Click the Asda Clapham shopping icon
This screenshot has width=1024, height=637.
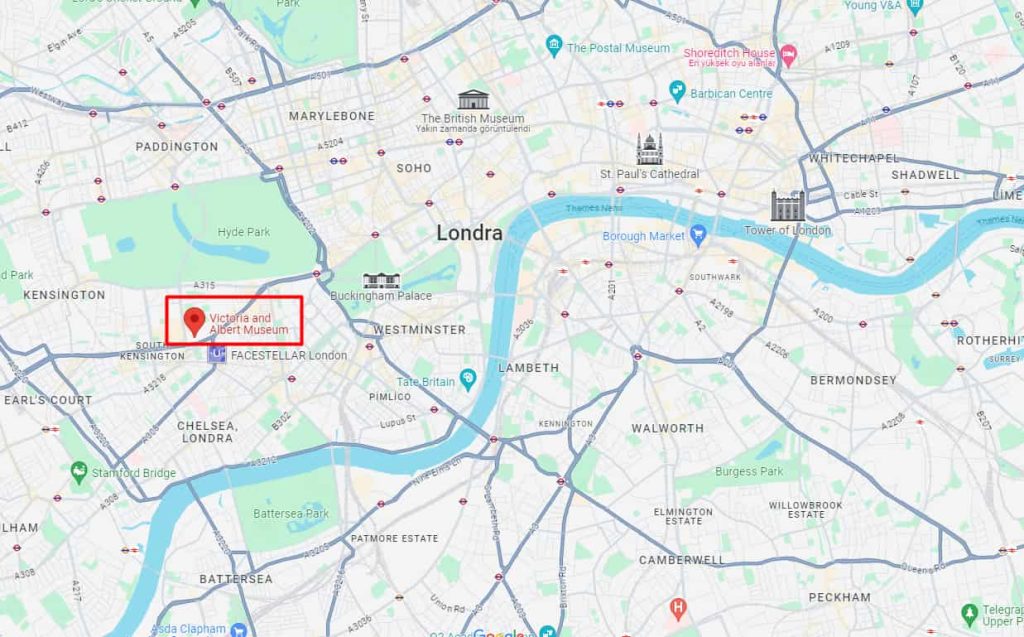click(239, 630)
